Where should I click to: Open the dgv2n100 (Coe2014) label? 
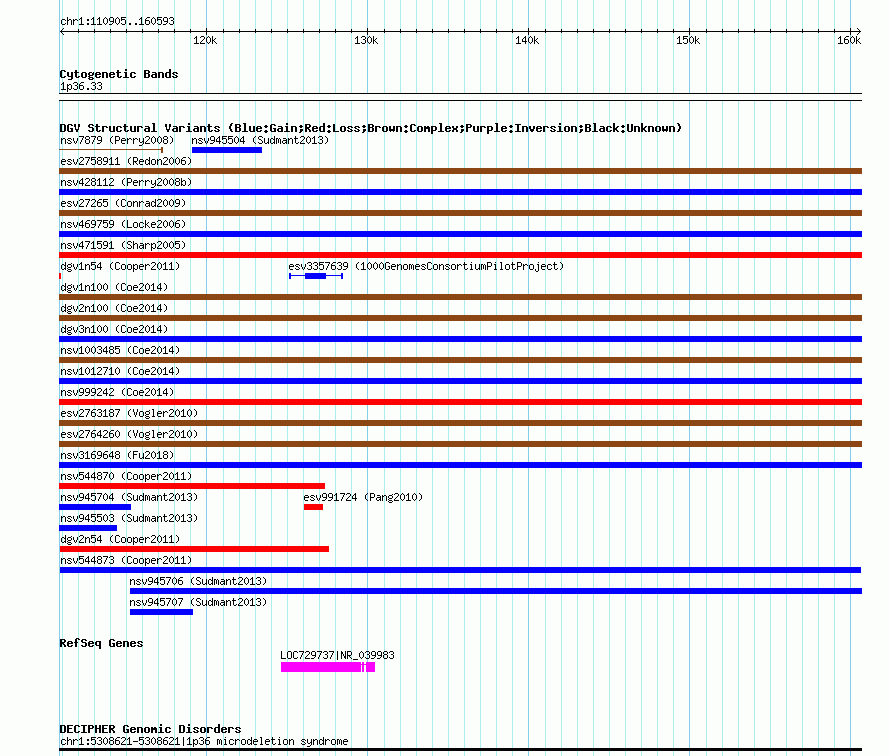point(114,308)
